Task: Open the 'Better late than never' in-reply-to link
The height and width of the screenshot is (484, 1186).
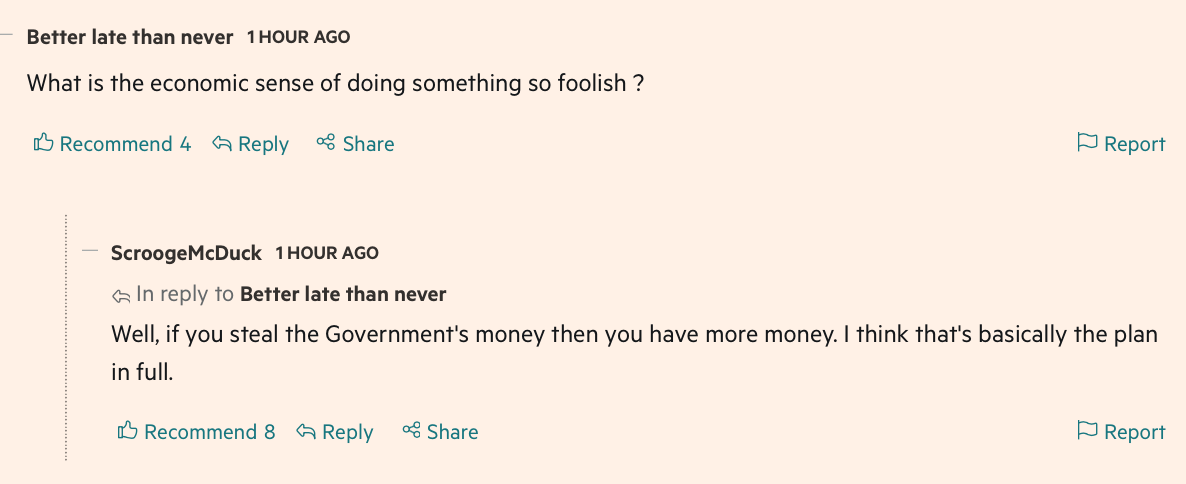Action: 343,294
